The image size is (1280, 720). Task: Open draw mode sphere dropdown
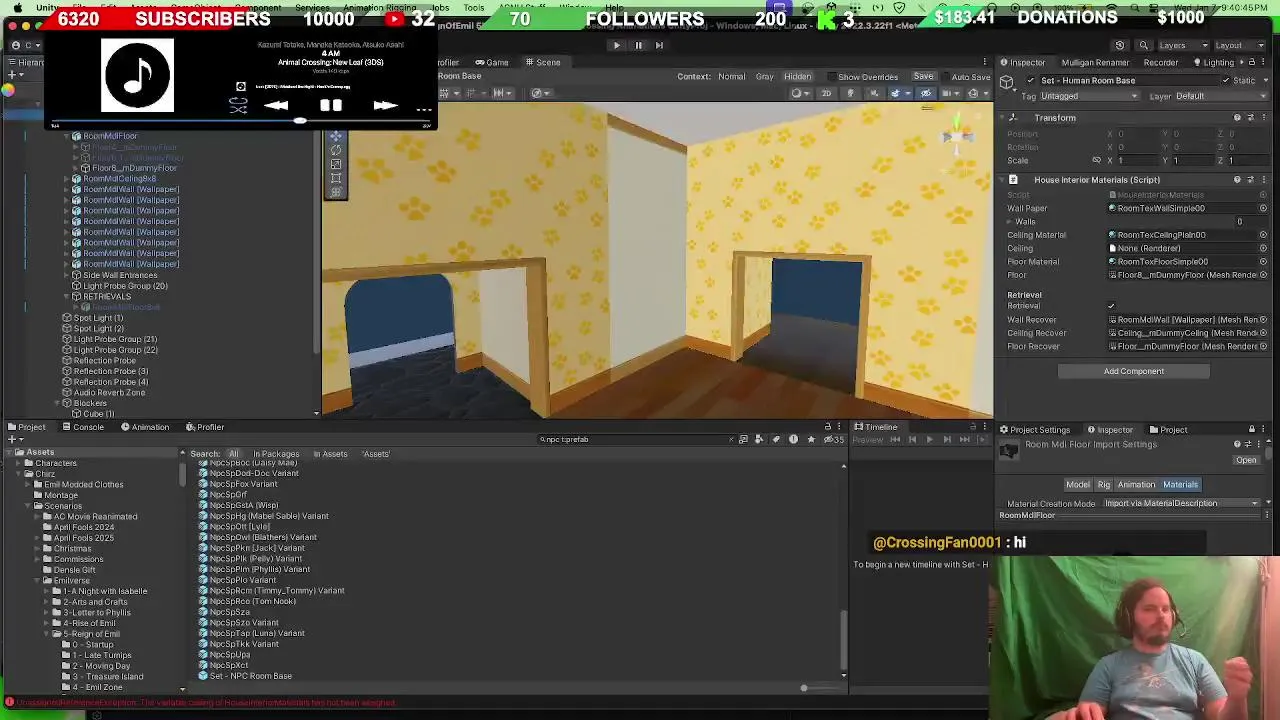[x=800, y=93]
